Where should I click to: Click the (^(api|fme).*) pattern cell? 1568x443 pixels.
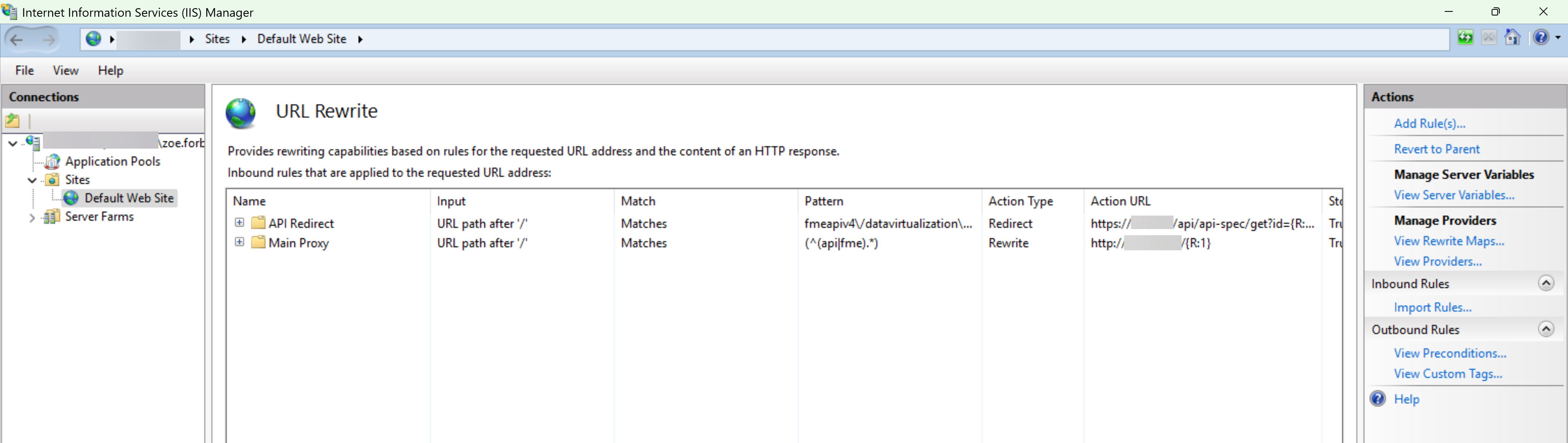[x=841, y=243]
